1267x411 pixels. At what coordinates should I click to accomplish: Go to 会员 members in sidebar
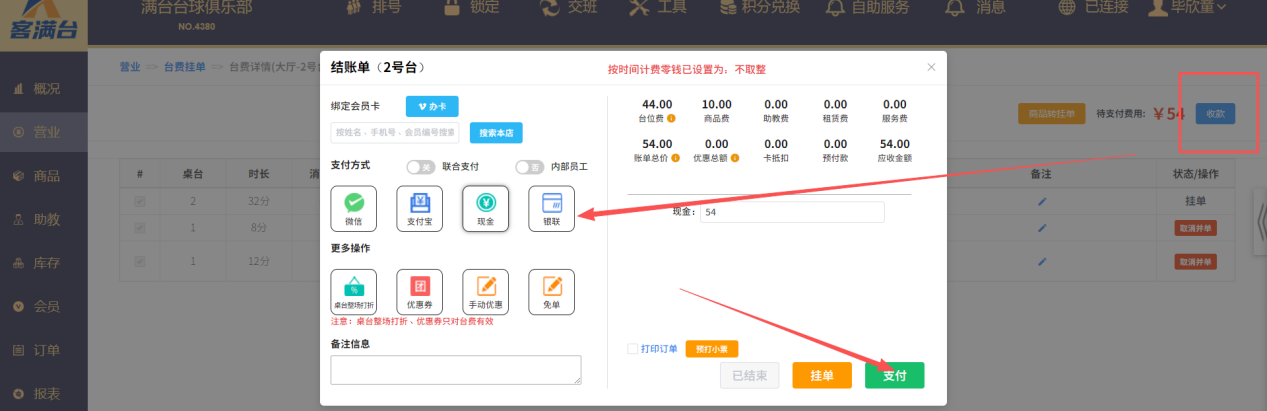[44, 306]
